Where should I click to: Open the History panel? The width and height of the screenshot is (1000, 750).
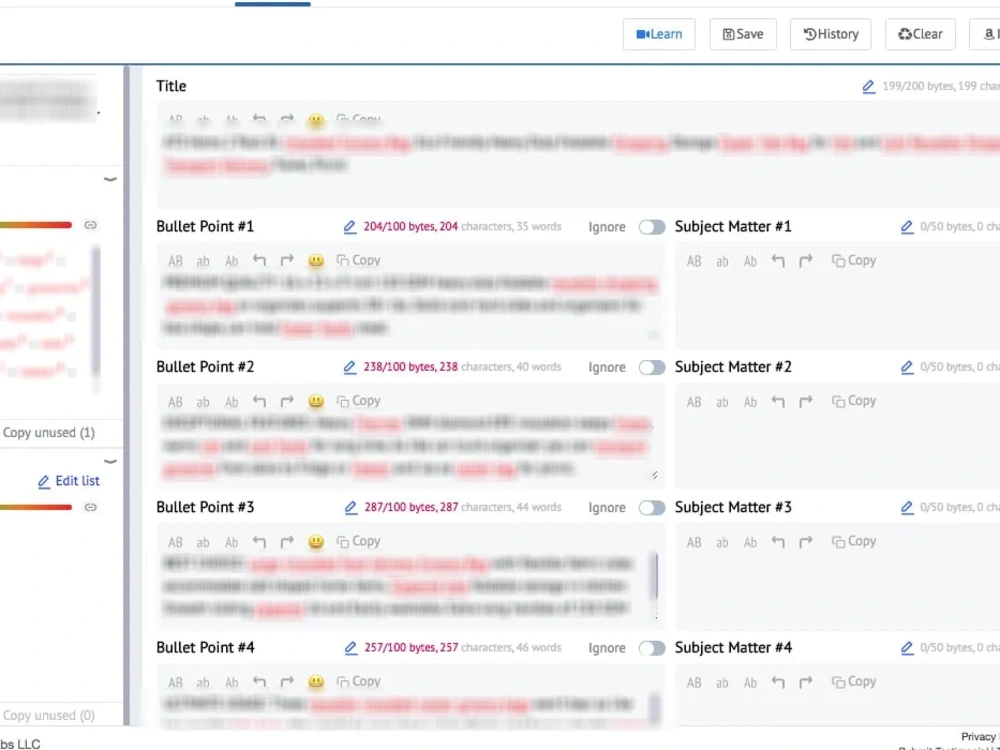(x=830, y=34)
